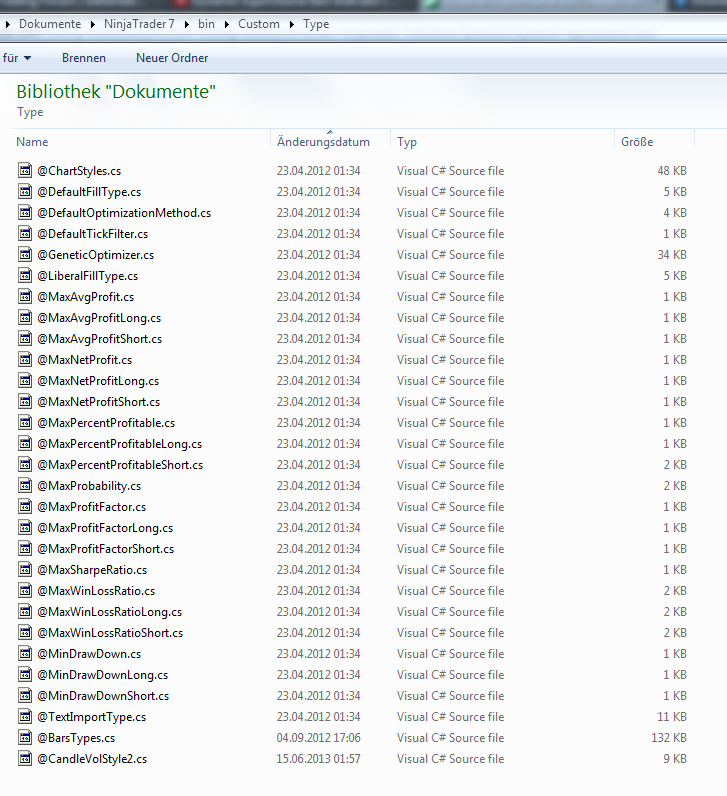Click the @MaxWinLossRatio.cs file icon
727x796 pixels.
25,590
